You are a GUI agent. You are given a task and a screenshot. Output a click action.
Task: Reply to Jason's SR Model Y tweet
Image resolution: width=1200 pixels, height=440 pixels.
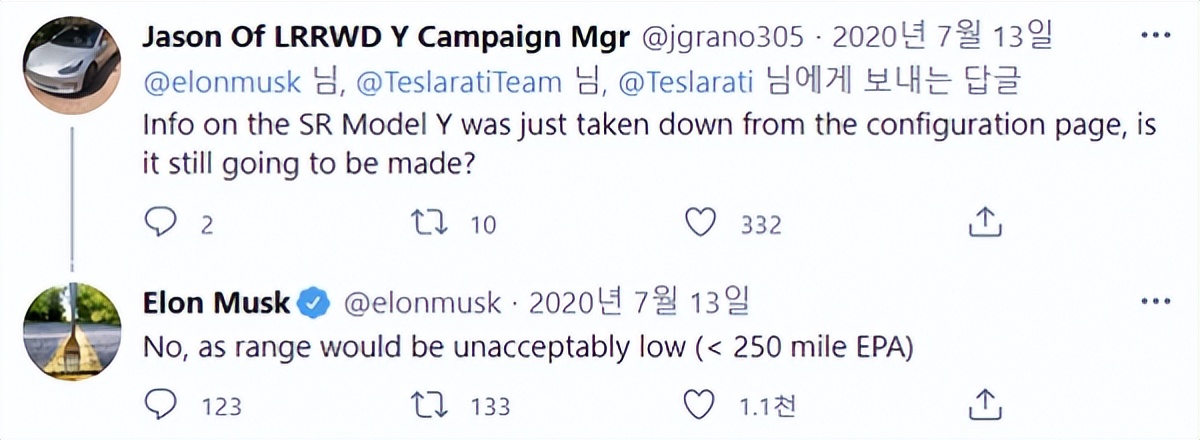click(x=161, y=223)
